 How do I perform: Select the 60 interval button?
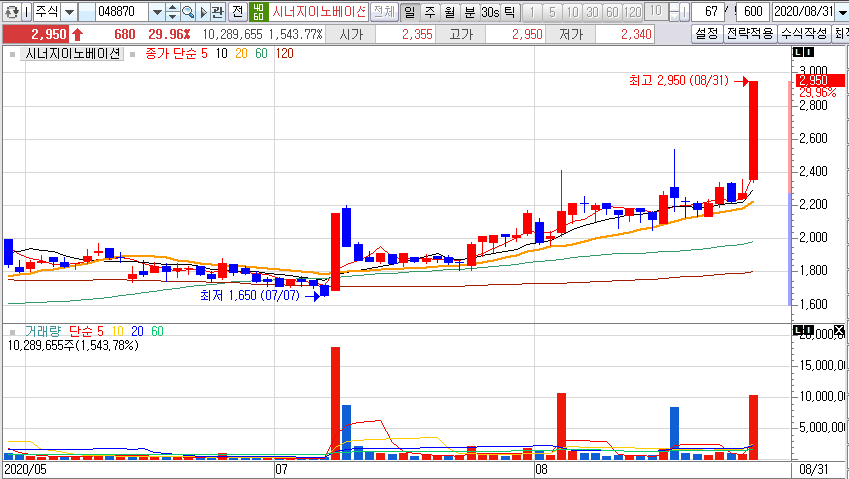[x=612, y=11]
